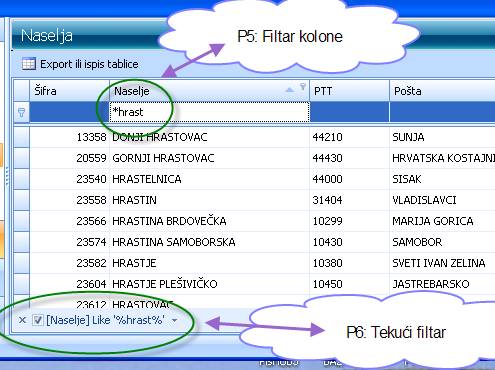Click PTT cell 44430
Image resolution: width=495 pixels, height=370 pixels.
349,158
